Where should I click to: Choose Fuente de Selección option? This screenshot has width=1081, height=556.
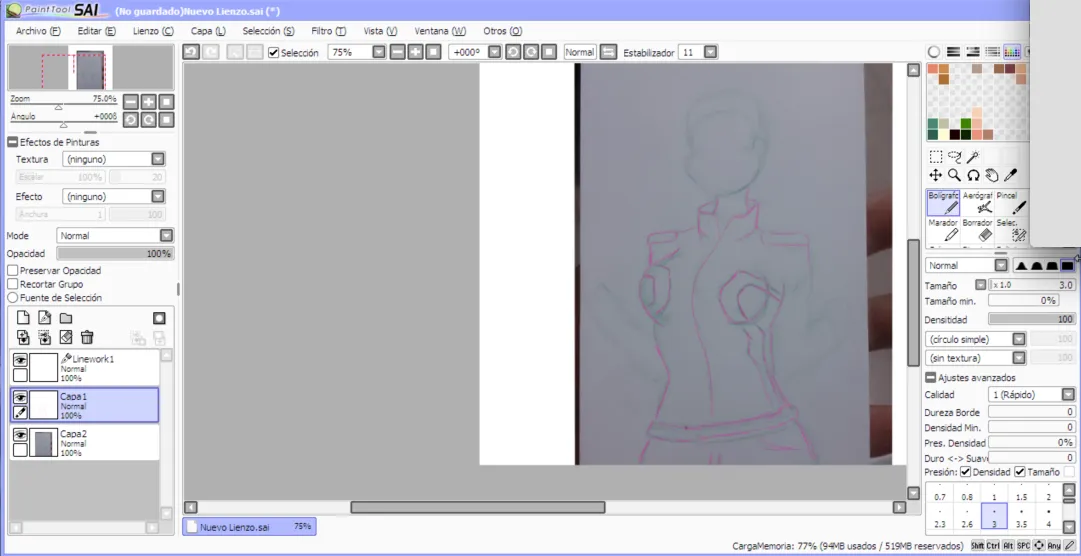(12, 298)
